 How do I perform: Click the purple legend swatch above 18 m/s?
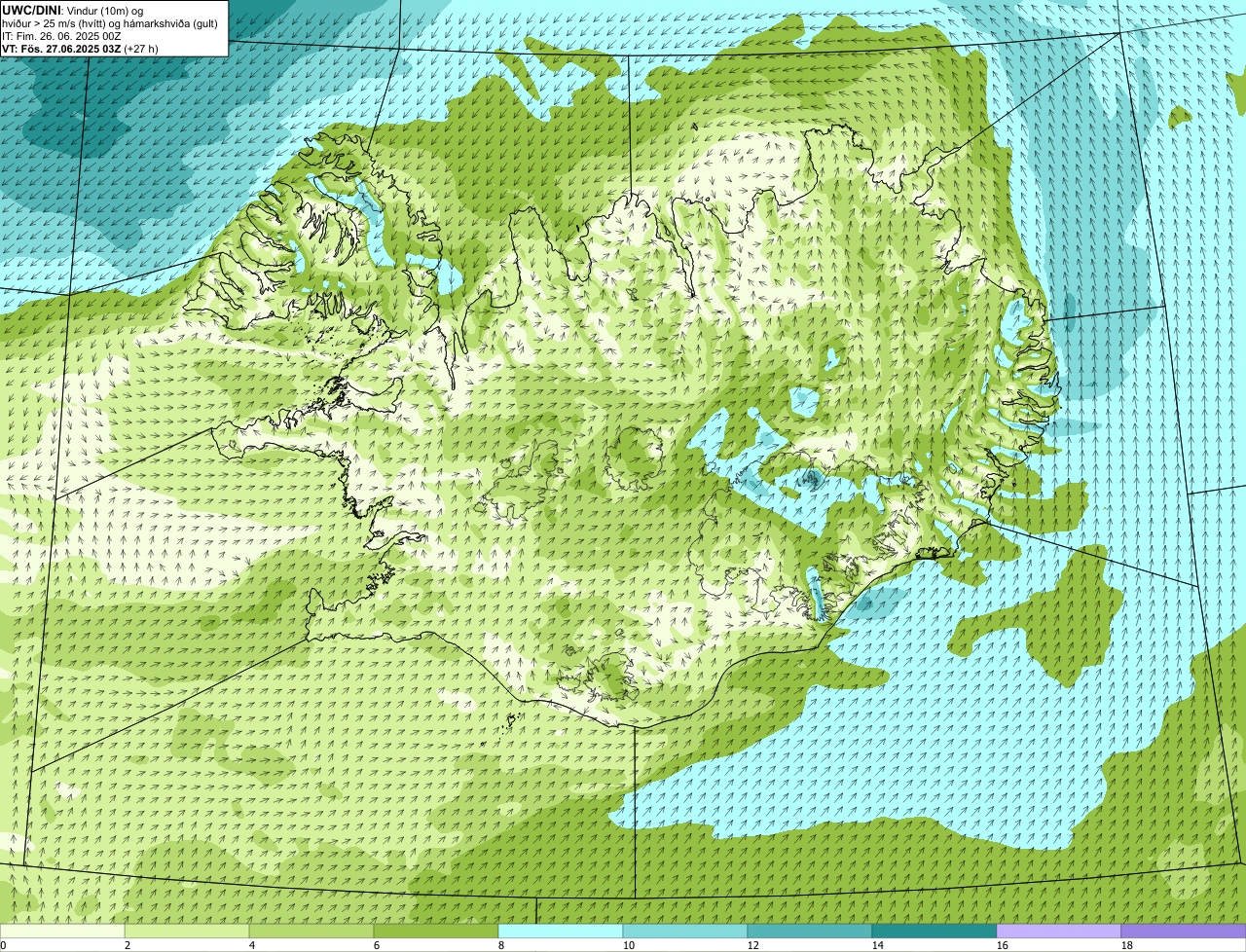point(1184,931)
